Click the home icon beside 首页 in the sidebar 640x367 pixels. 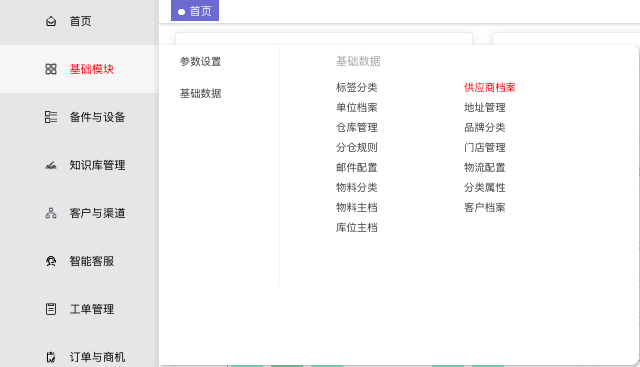click(51, 21)
